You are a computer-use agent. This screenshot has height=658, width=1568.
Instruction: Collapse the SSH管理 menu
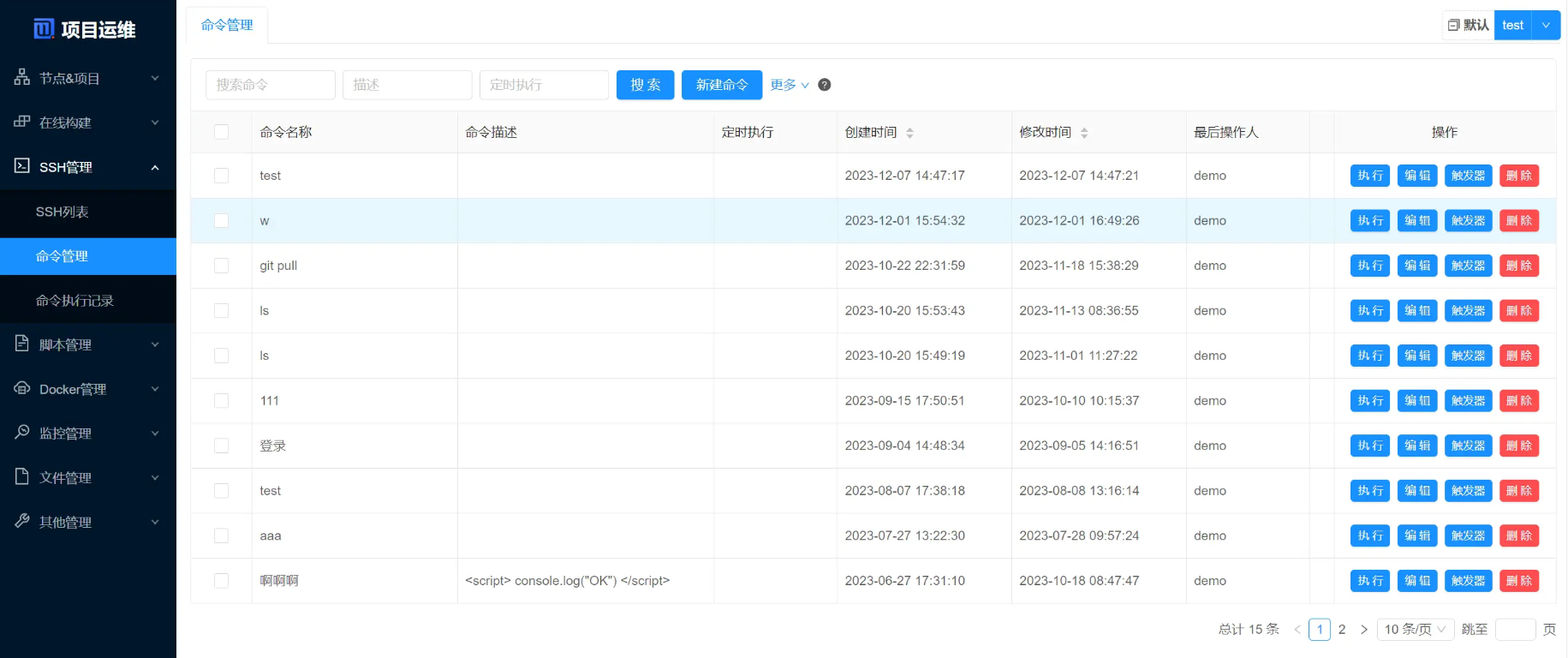[x=155, y=167]
